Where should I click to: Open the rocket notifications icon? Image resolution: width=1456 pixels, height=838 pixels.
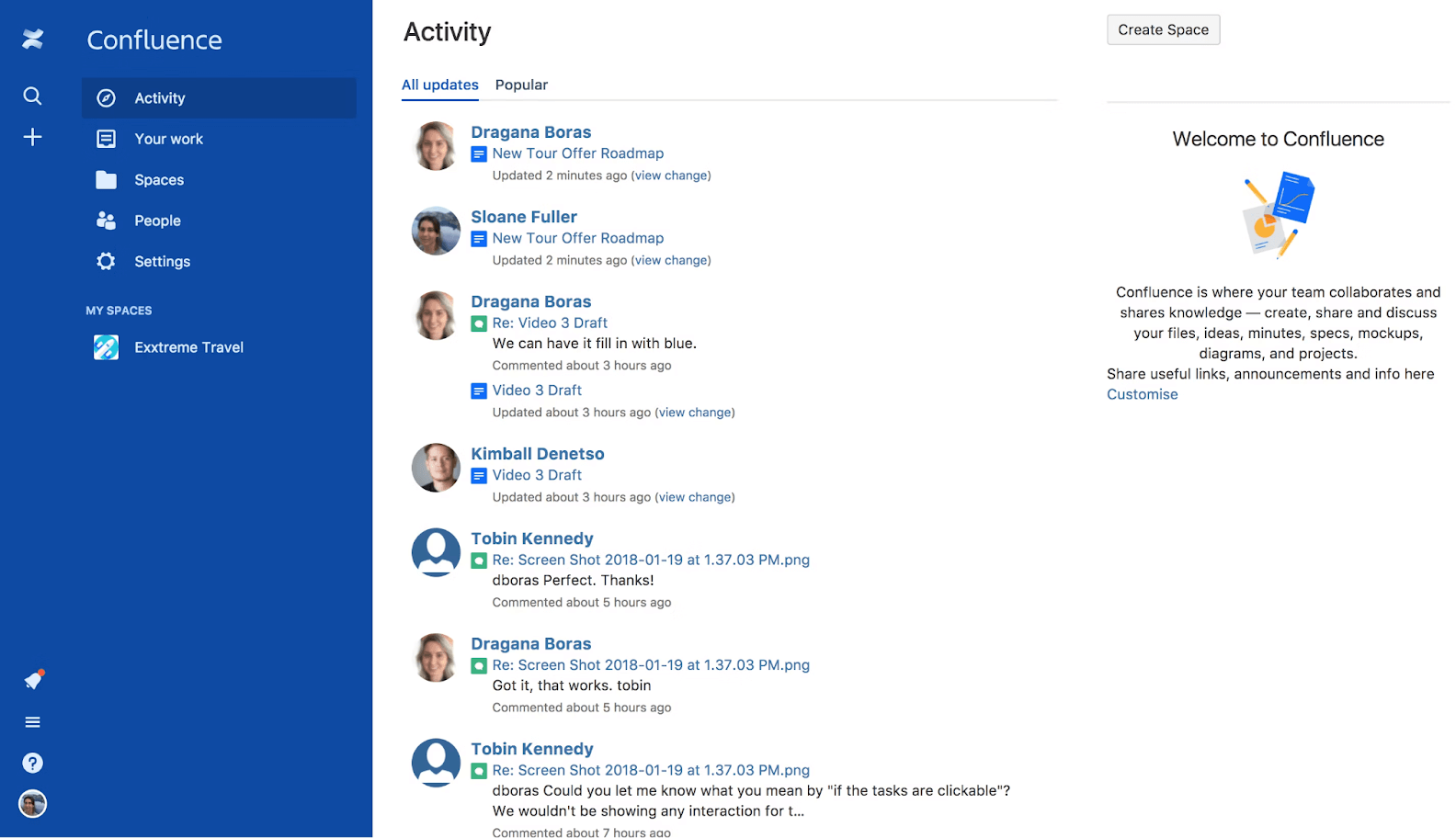pyautogui.click(x=34, y=680)
